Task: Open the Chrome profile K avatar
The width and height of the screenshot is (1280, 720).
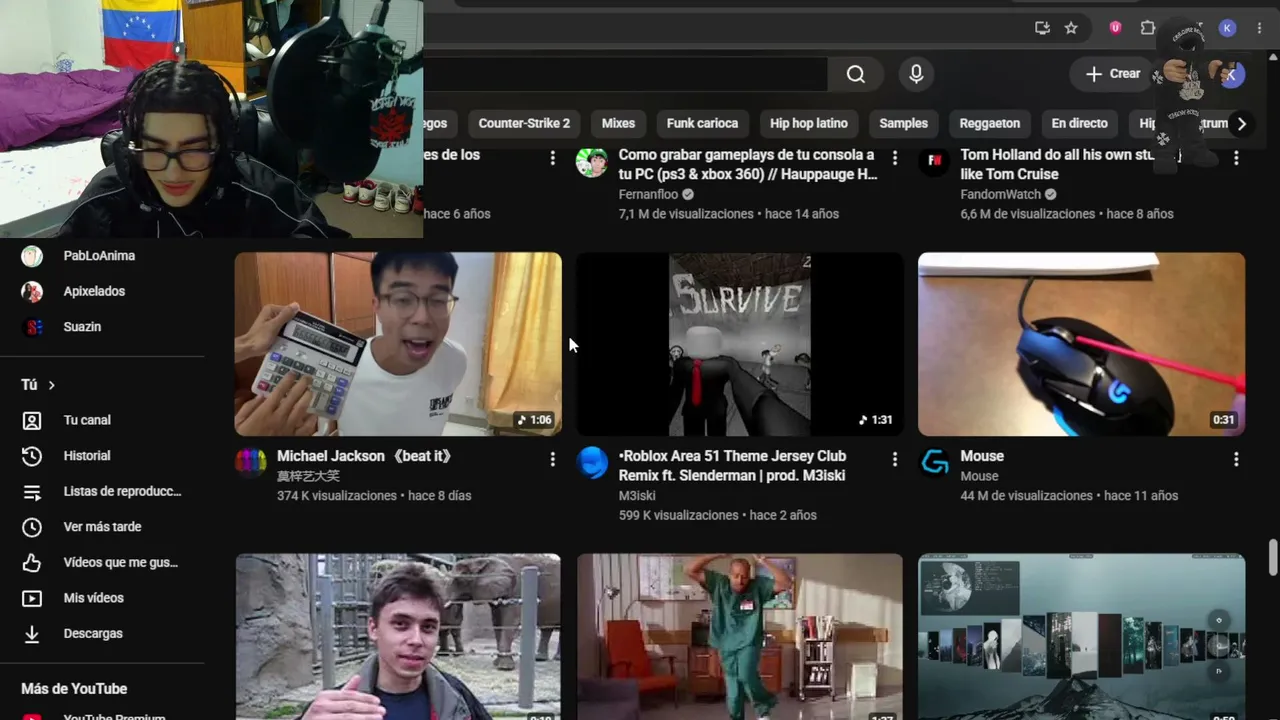Action: click(x=1227, y=28)
